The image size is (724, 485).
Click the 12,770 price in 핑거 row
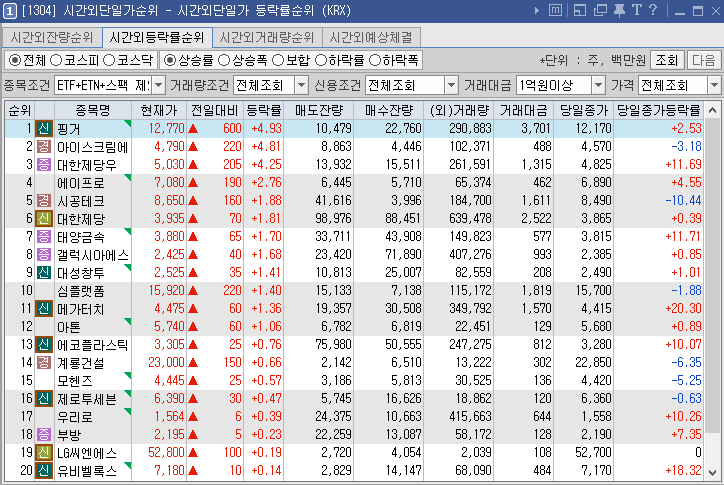(166, 128)
